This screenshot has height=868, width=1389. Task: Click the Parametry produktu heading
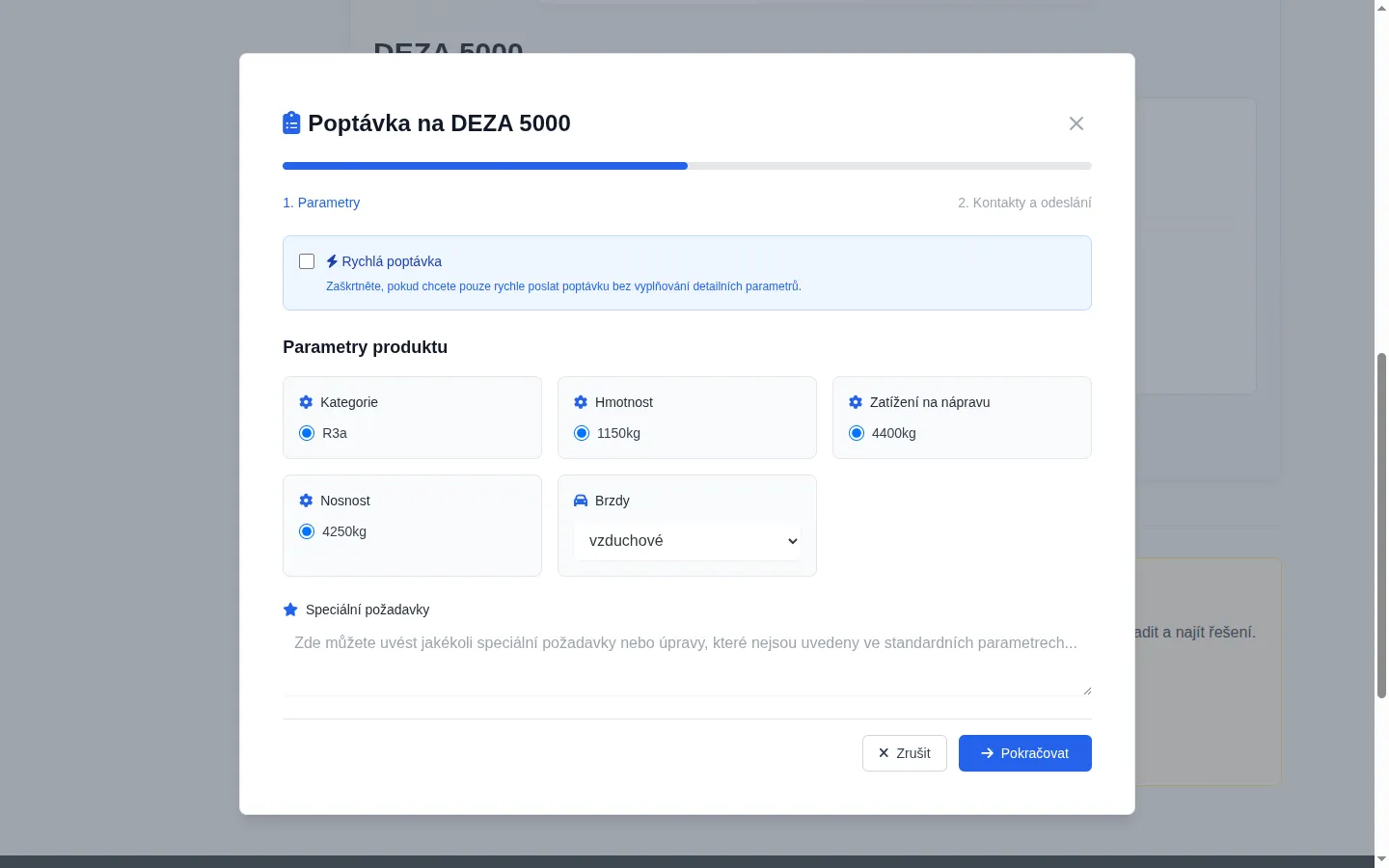[365, 347]
